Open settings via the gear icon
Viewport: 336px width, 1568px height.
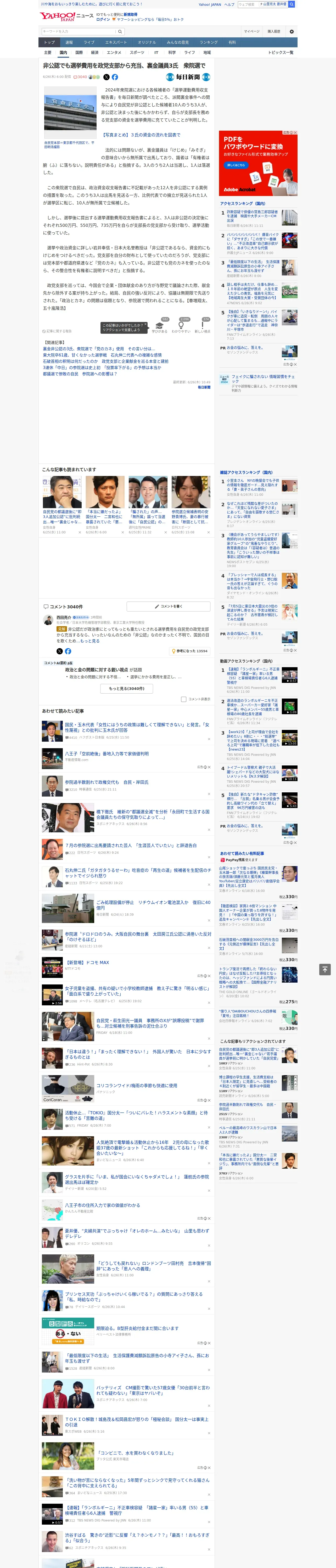[292, 31]
